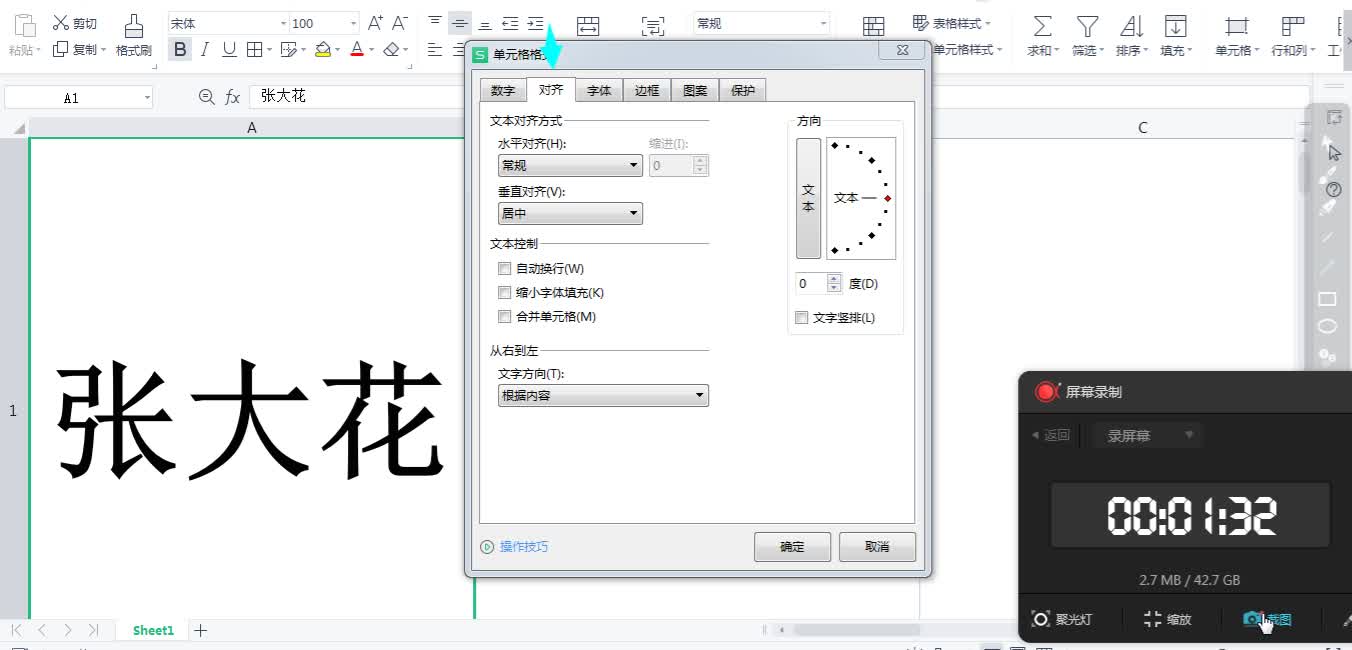
Task: Select the Sheet1 worksheet tab
Action: [153, 630]
